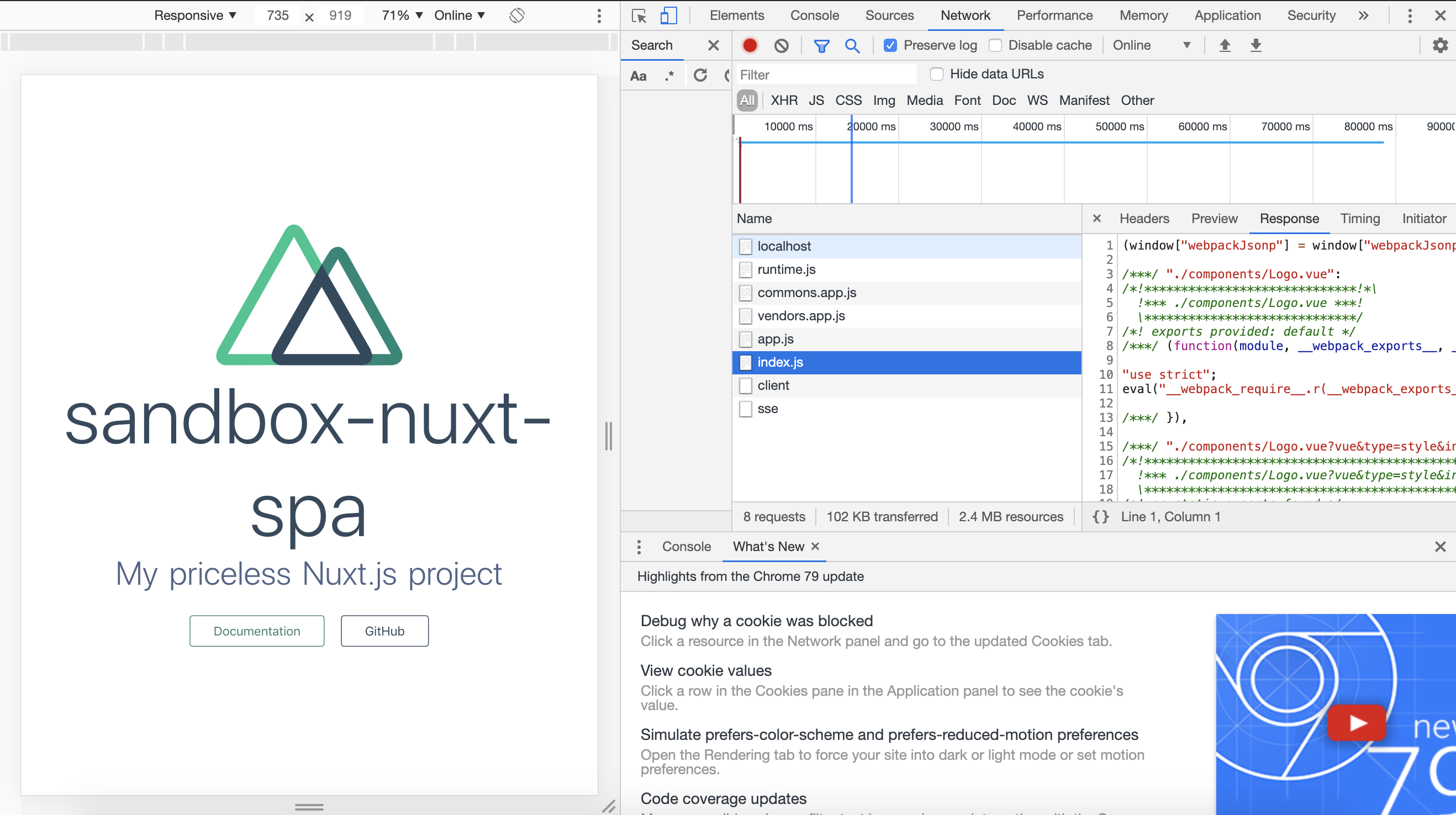
Task: Clear the network log with the clear icon
Action: 781,45
